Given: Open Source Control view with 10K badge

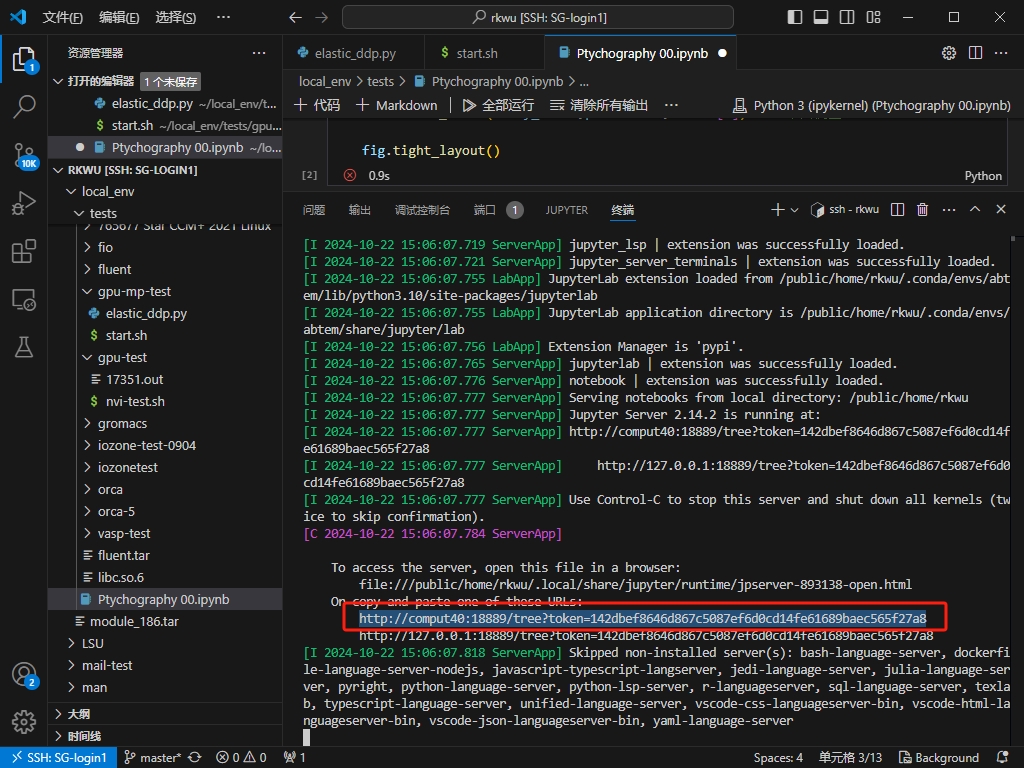Looking at the screenshot, I should tap(24, 156).
